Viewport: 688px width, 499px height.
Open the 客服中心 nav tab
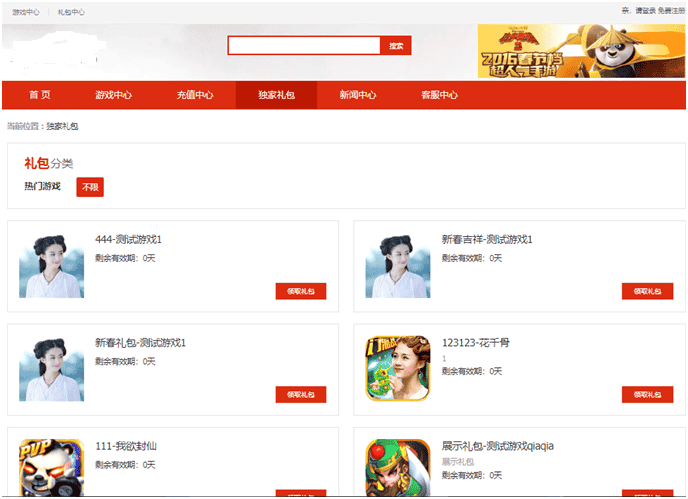(439, 95)
